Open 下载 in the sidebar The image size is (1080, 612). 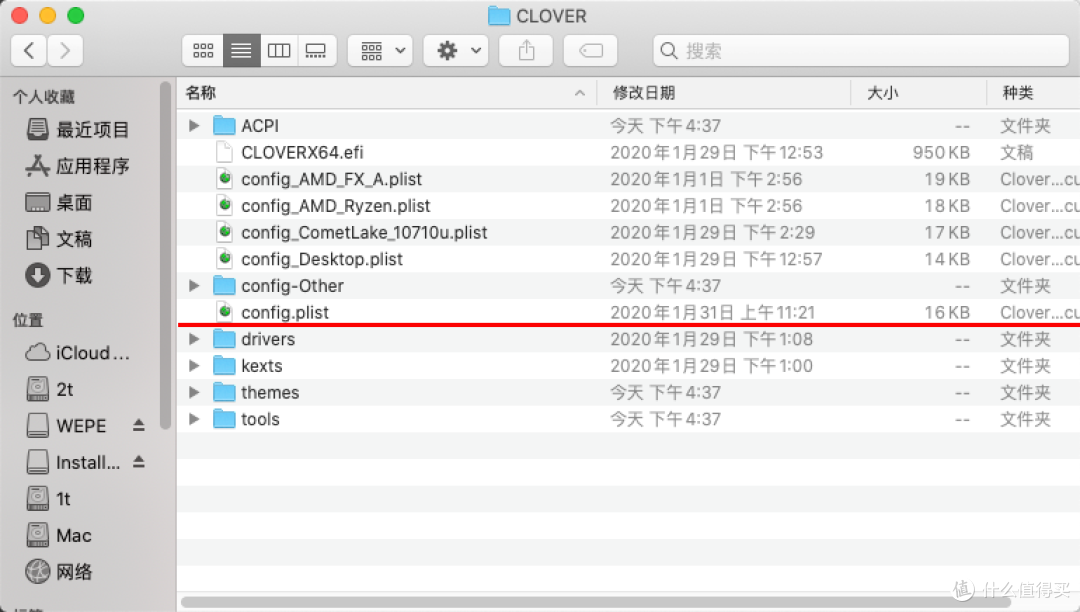coord(59,275)
